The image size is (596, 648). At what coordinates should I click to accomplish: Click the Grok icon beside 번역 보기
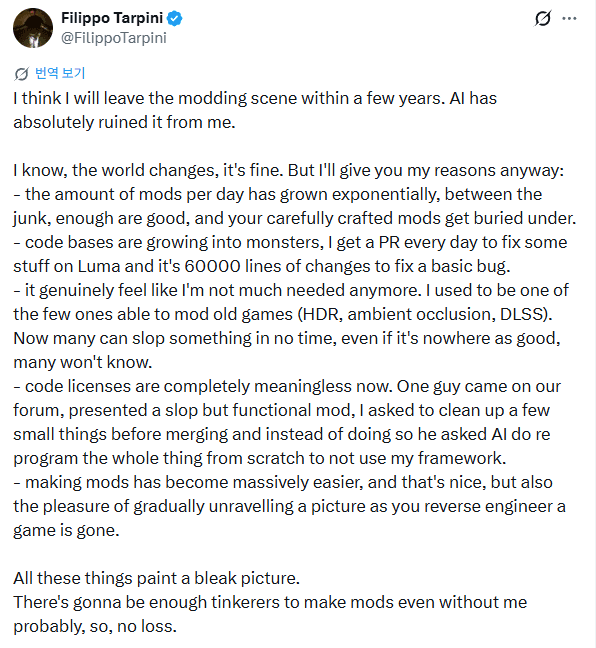click(21, 74)
